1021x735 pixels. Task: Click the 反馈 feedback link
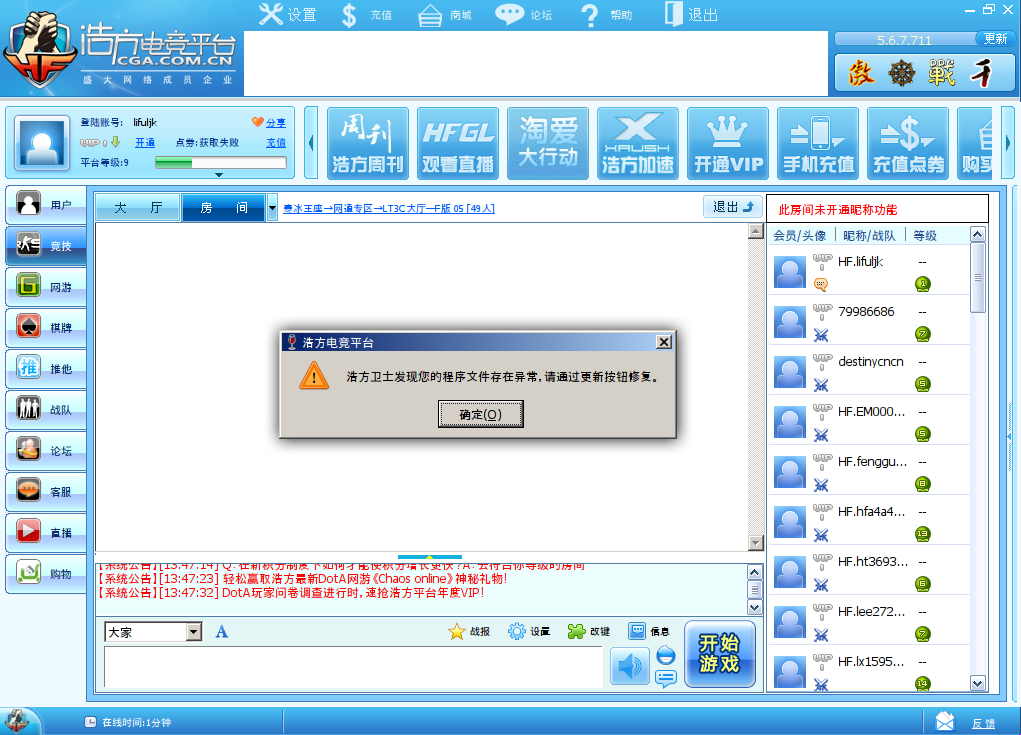pos(983,723)
